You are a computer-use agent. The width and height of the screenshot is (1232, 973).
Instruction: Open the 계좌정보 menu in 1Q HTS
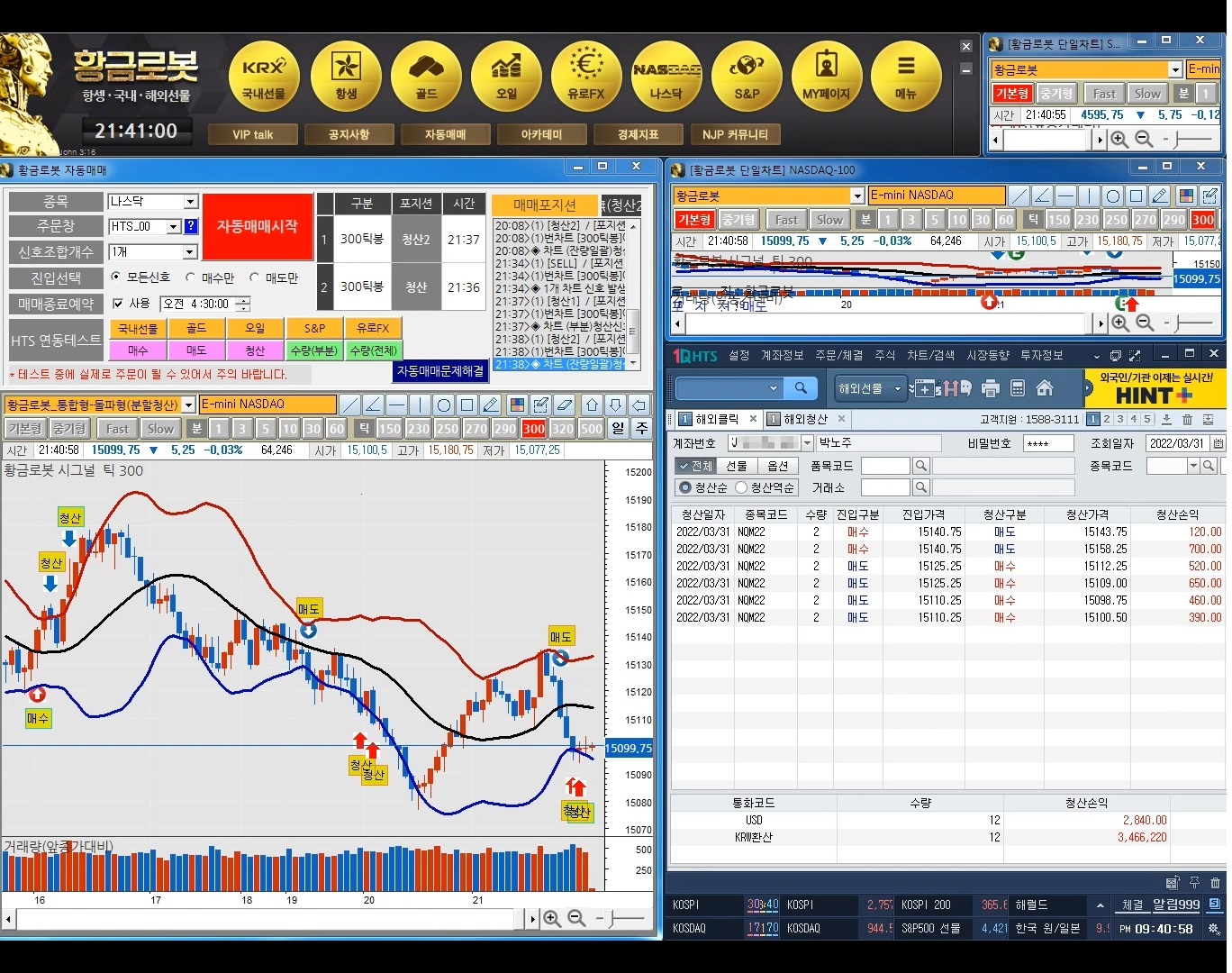tap(782, 356)
